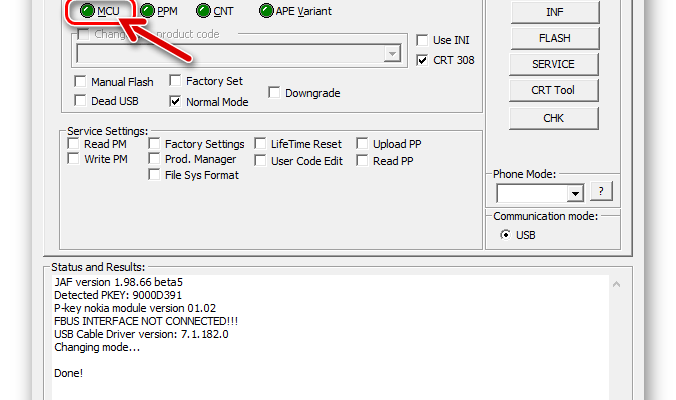Enable the Manual Flash option
Screen dimensions: 676x400
point(80,82)
